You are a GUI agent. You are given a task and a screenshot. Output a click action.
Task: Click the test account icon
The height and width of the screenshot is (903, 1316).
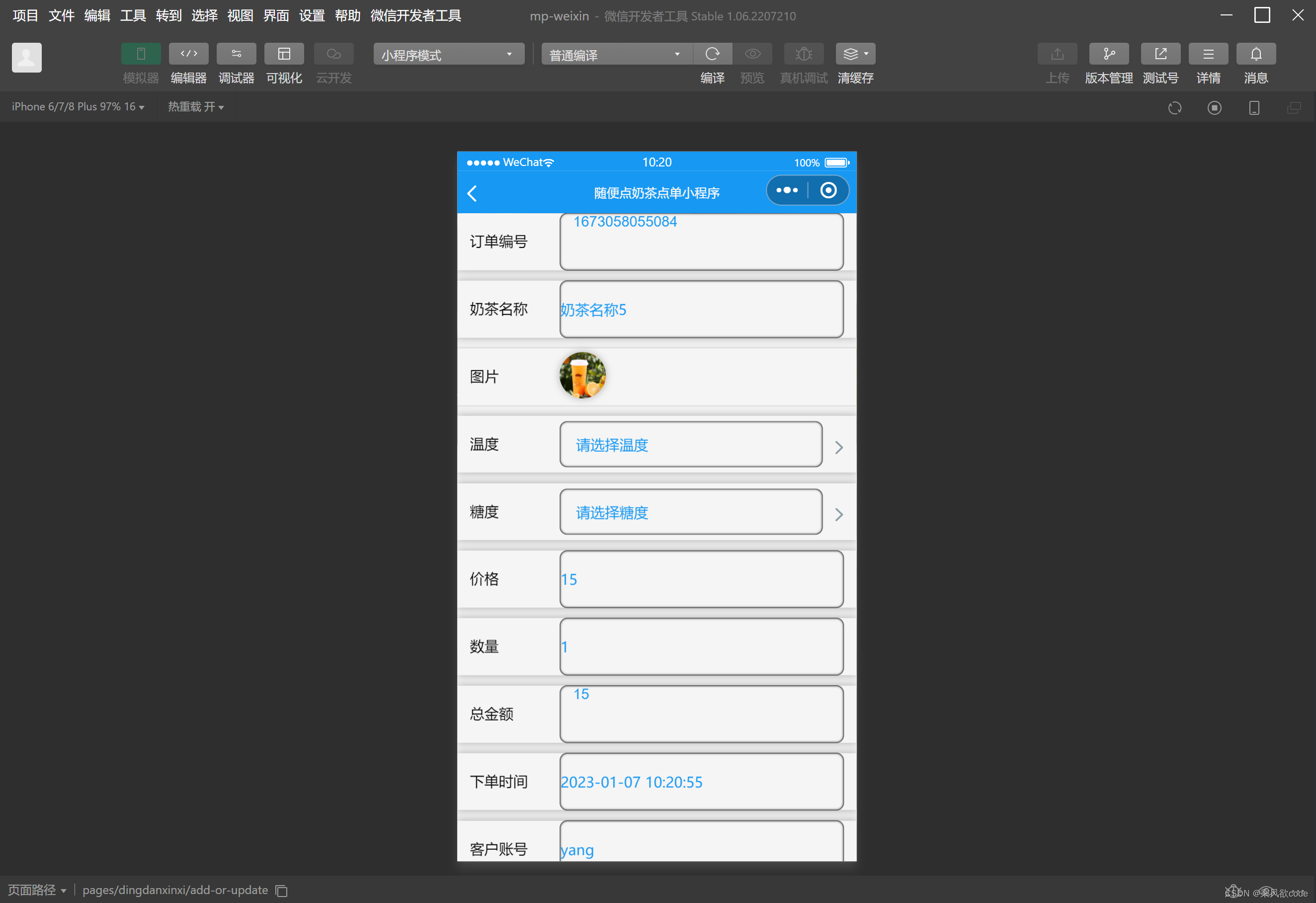1160,54
